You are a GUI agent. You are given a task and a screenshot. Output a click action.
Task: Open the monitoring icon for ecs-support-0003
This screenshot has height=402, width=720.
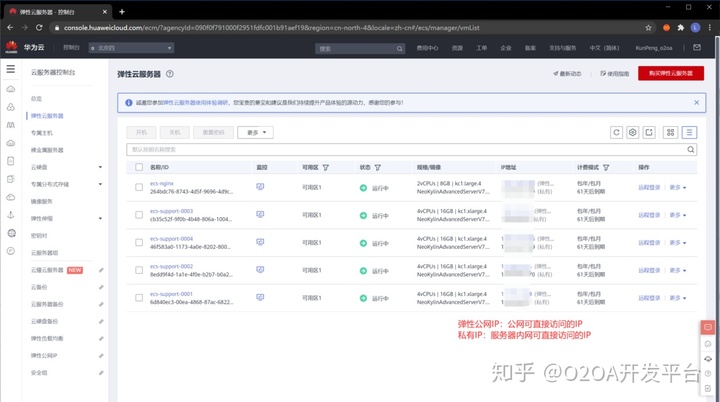(x=260, y=214)
